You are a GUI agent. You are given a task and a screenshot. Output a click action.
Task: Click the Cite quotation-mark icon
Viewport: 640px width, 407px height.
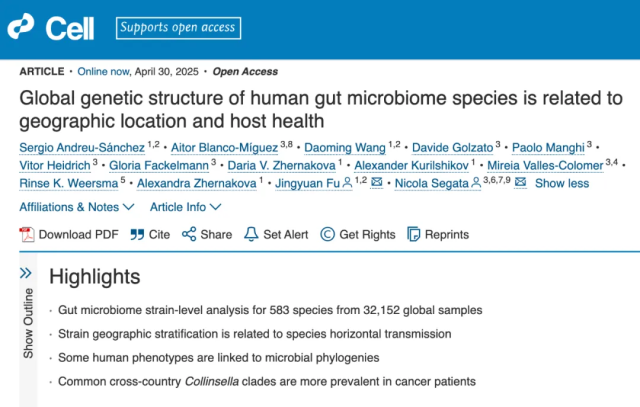click(x=137, y=234)
